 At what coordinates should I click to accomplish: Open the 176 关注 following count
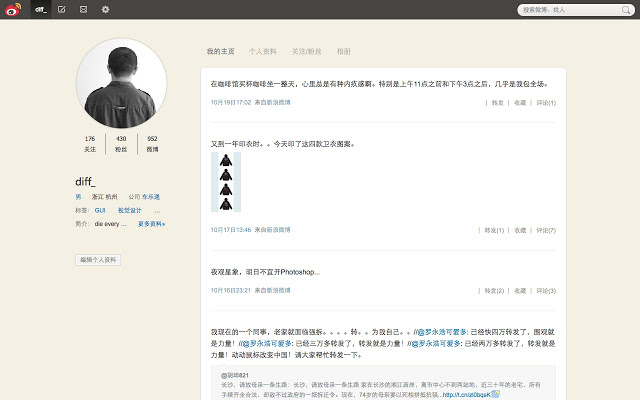pos(90,144)
